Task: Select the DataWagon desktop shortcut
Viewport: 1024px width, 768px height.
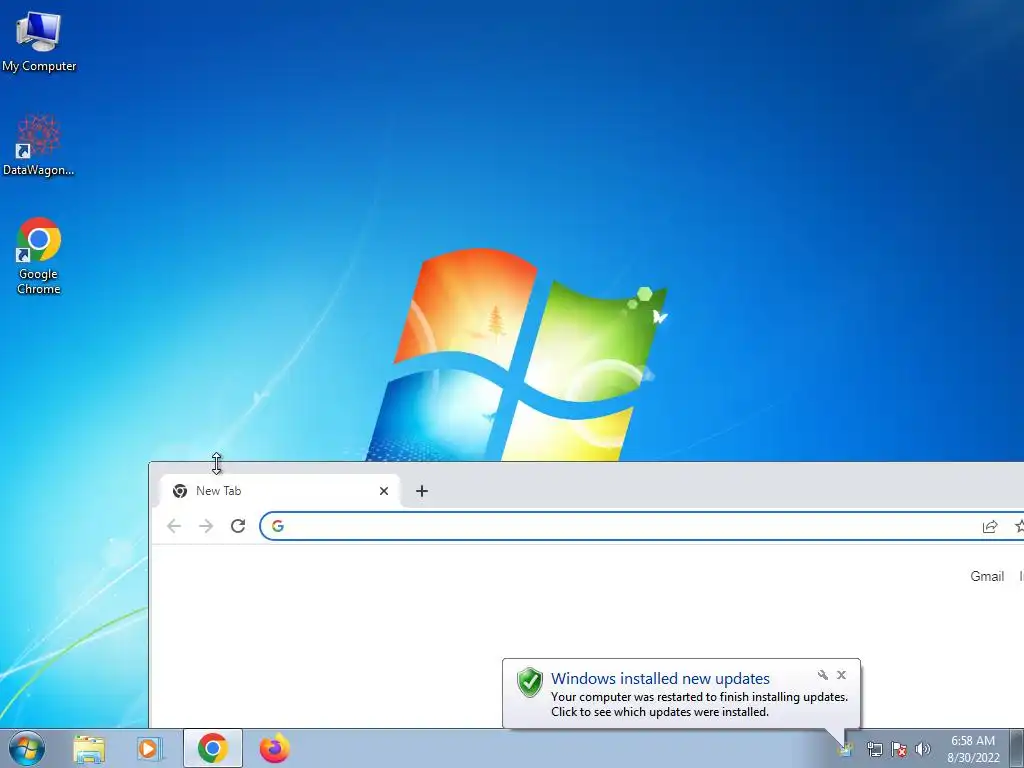Action: coord(39,145)
